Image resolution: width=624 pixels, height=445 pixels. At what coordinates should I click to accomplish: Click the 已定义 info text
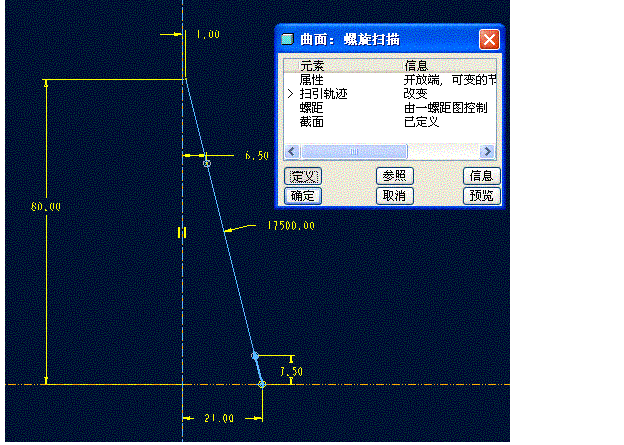point(421,122)
